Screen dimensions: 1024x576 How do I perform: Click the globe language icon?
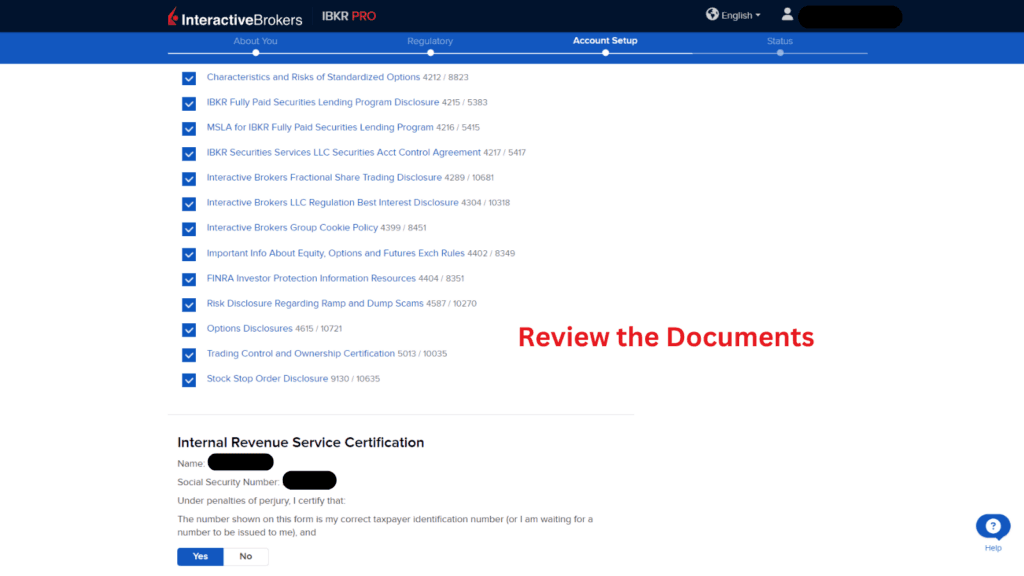(711, 15)
